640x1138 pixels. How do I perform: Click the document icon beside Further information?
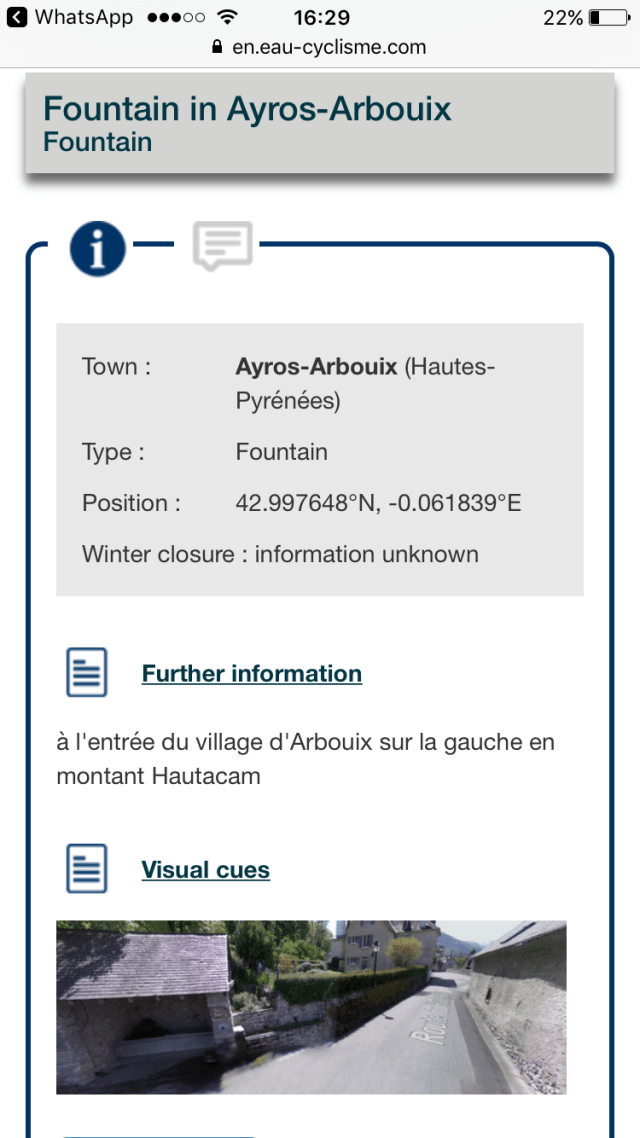[x=86, y=672]
